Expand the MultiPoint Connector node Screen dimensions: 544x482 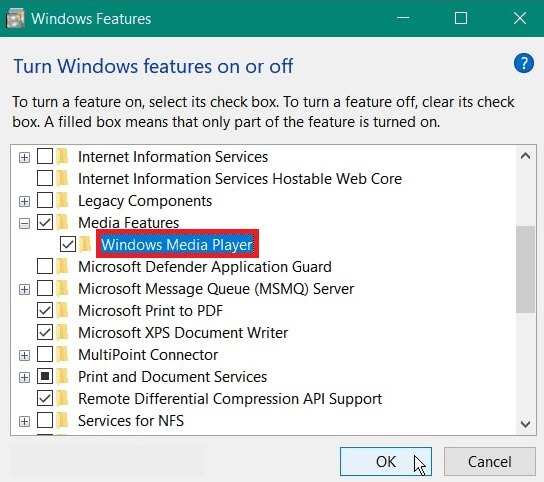(x=24, y=355)
